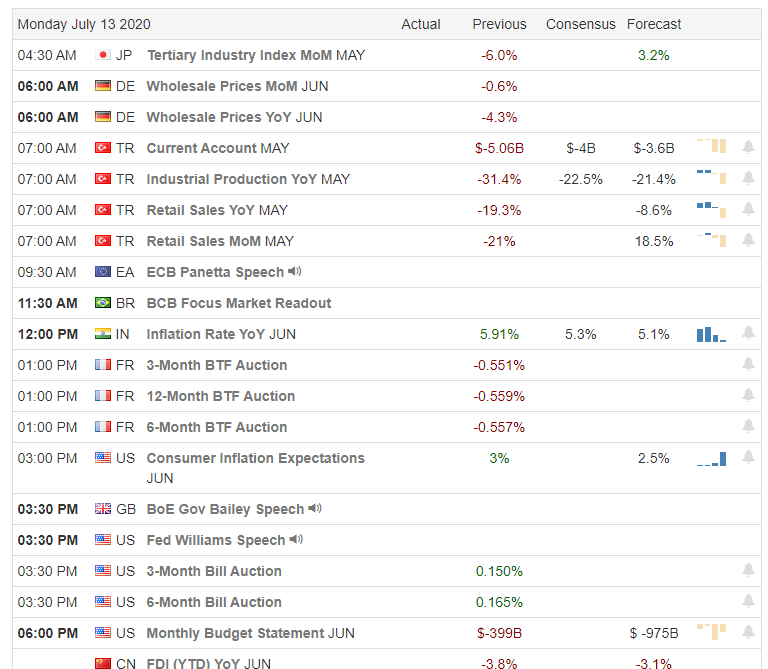Enable alert bell for Retail Sales MoM
Viewport: 768px width, 669px height.
click(x=748, y=241)
